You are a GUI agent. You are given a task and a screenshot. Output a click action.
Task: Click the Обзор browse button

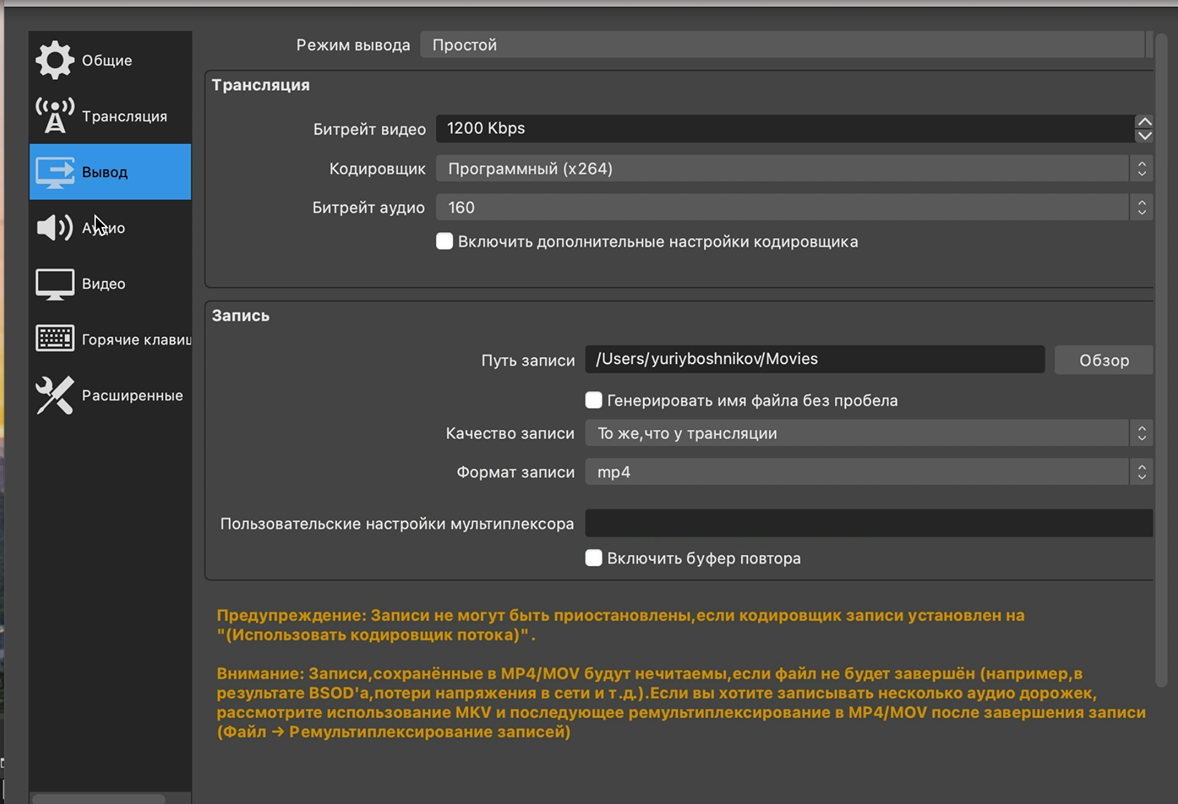pos(1103,359)
